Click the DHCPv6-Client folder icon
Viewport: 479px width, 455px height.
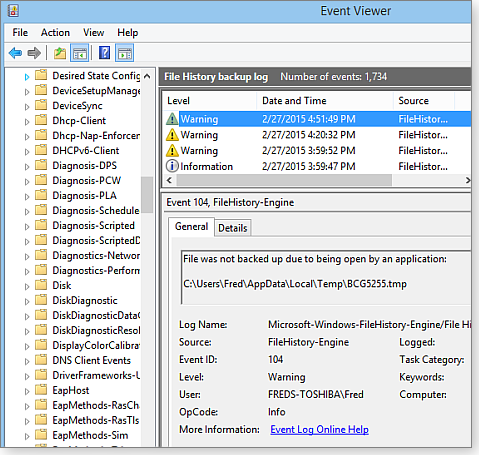(x=41, y=150)
